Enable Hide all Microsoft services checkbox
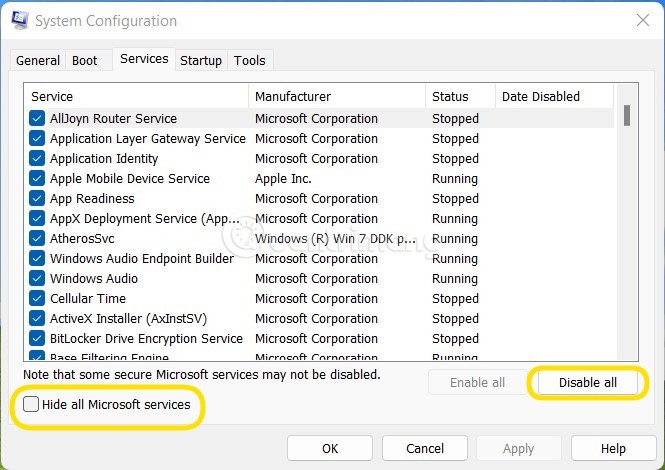The height and width of the screenshot is (470, 665). click(32, 405)
